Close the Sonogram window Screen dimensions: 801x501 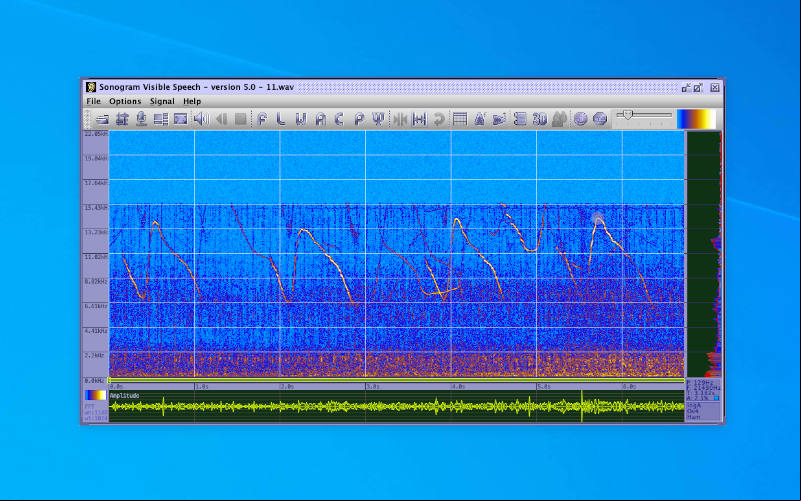(x=715, y=88)
